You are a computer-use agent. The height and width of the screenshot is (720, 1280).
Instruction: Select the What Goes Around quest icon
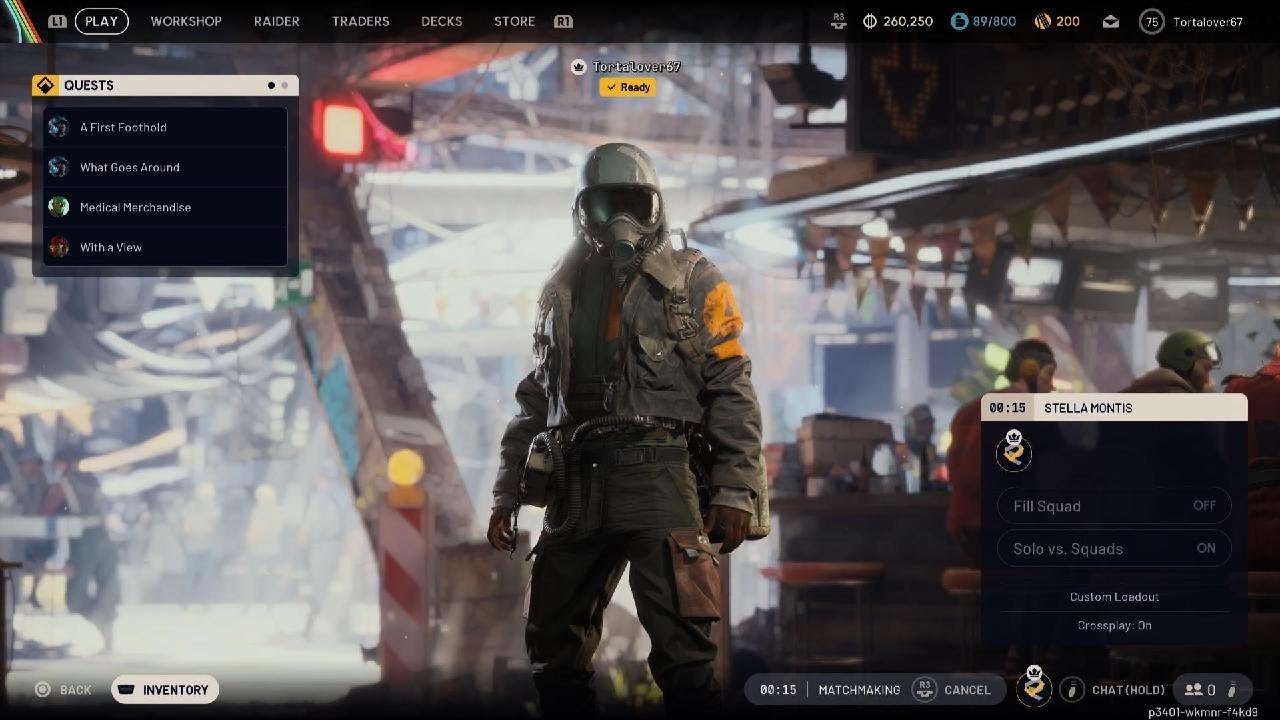[59, 167]
